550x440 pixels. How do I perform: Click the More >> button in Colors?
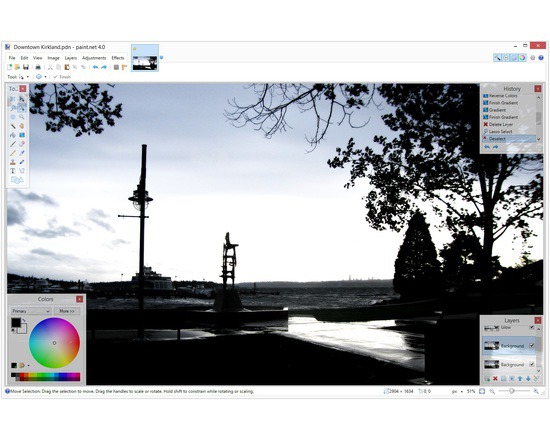pos(67,311)
